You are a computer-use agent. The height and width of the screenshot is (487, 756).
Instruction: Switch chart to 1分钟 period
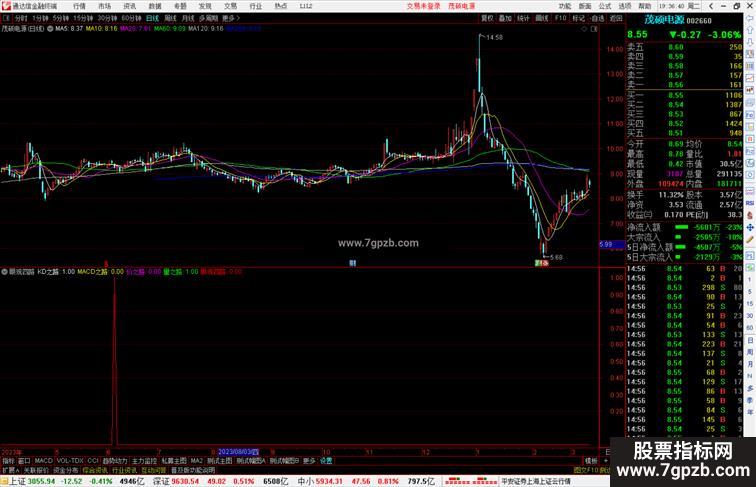click(40, 18)
